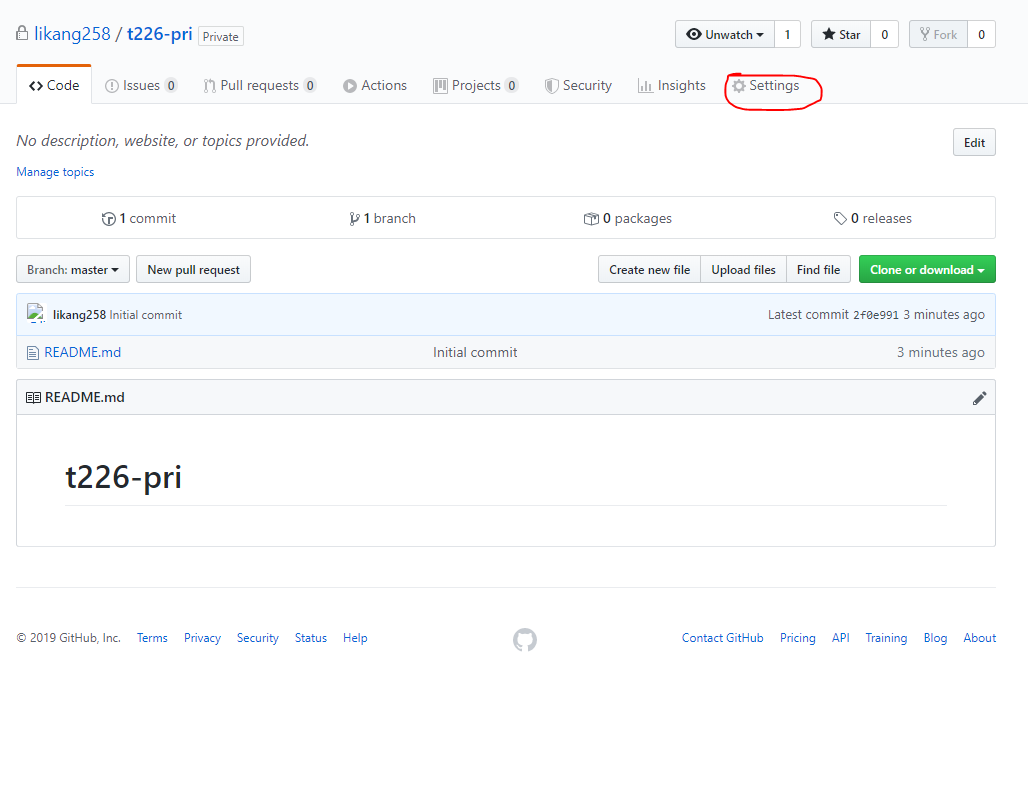Click the lock icon beside the repository name

[22, 33]
